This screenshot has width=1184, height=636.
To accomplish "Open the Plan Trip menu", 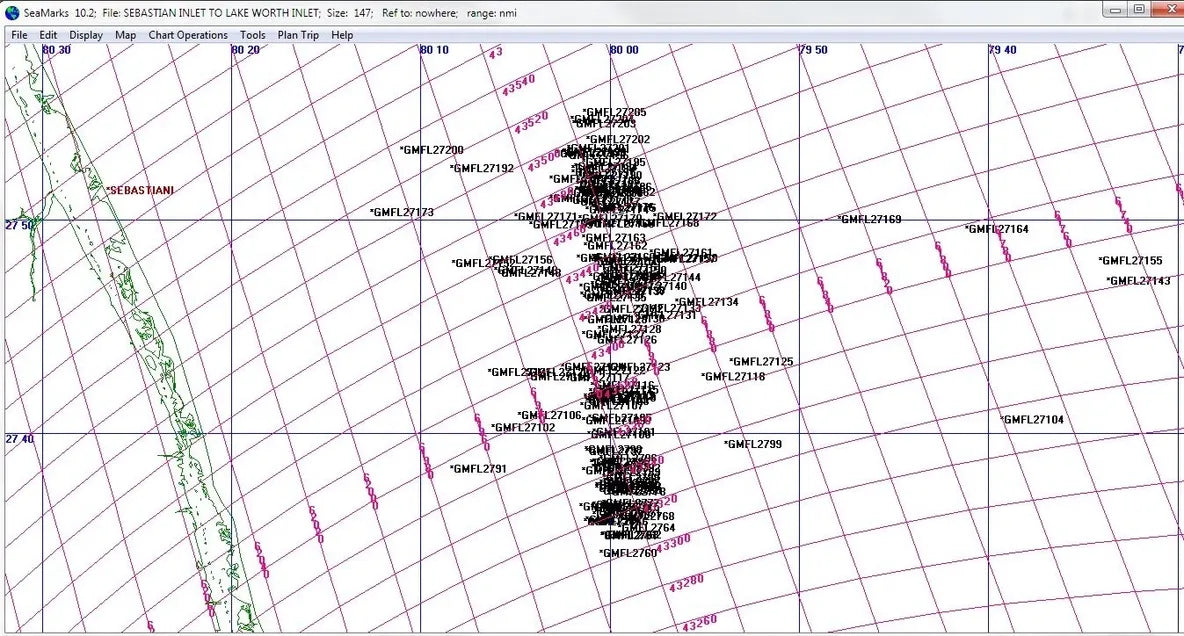I will click(298, 35).
